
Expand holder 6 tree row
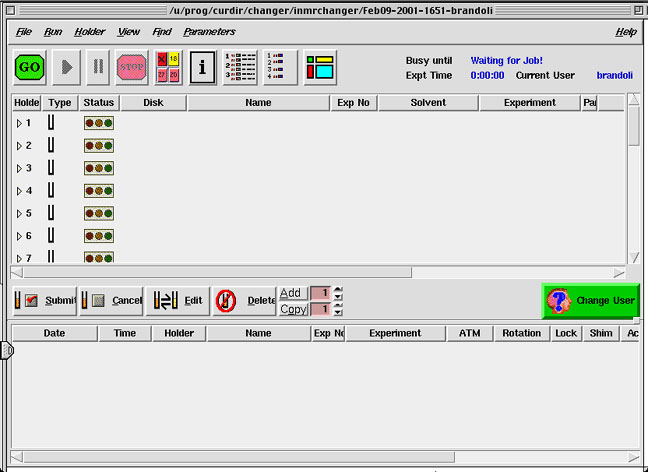point(18,236)
